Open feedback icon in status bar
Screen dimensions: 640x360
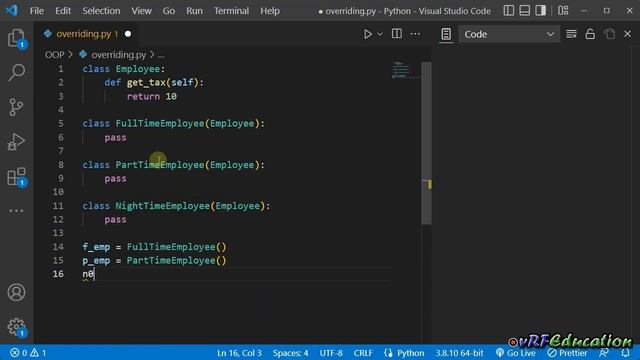click(x=604, y=353)
